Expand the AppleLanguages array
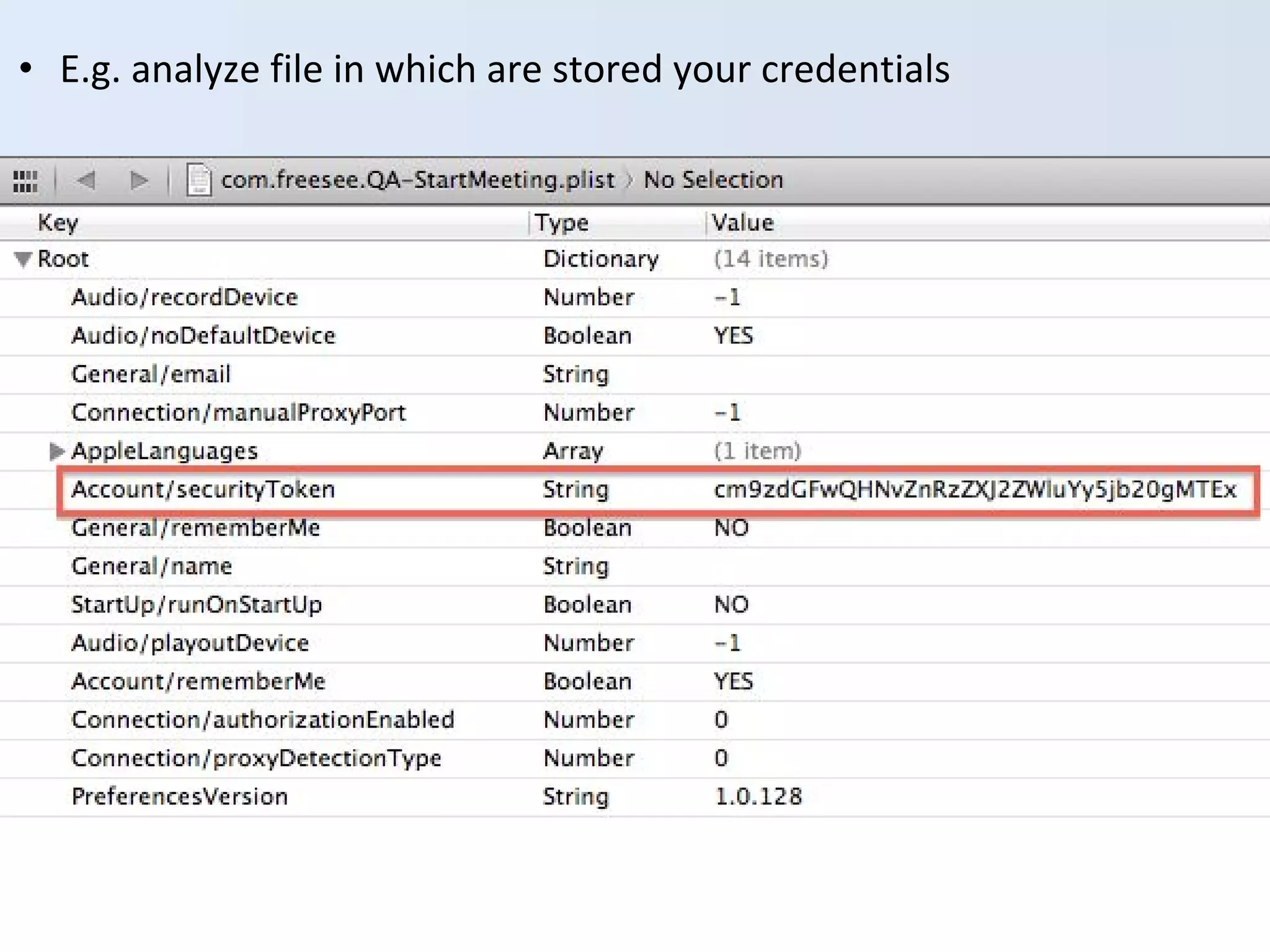Image resolution: width=1270 pixels, height=952 pixels. (x=56, y=451)
